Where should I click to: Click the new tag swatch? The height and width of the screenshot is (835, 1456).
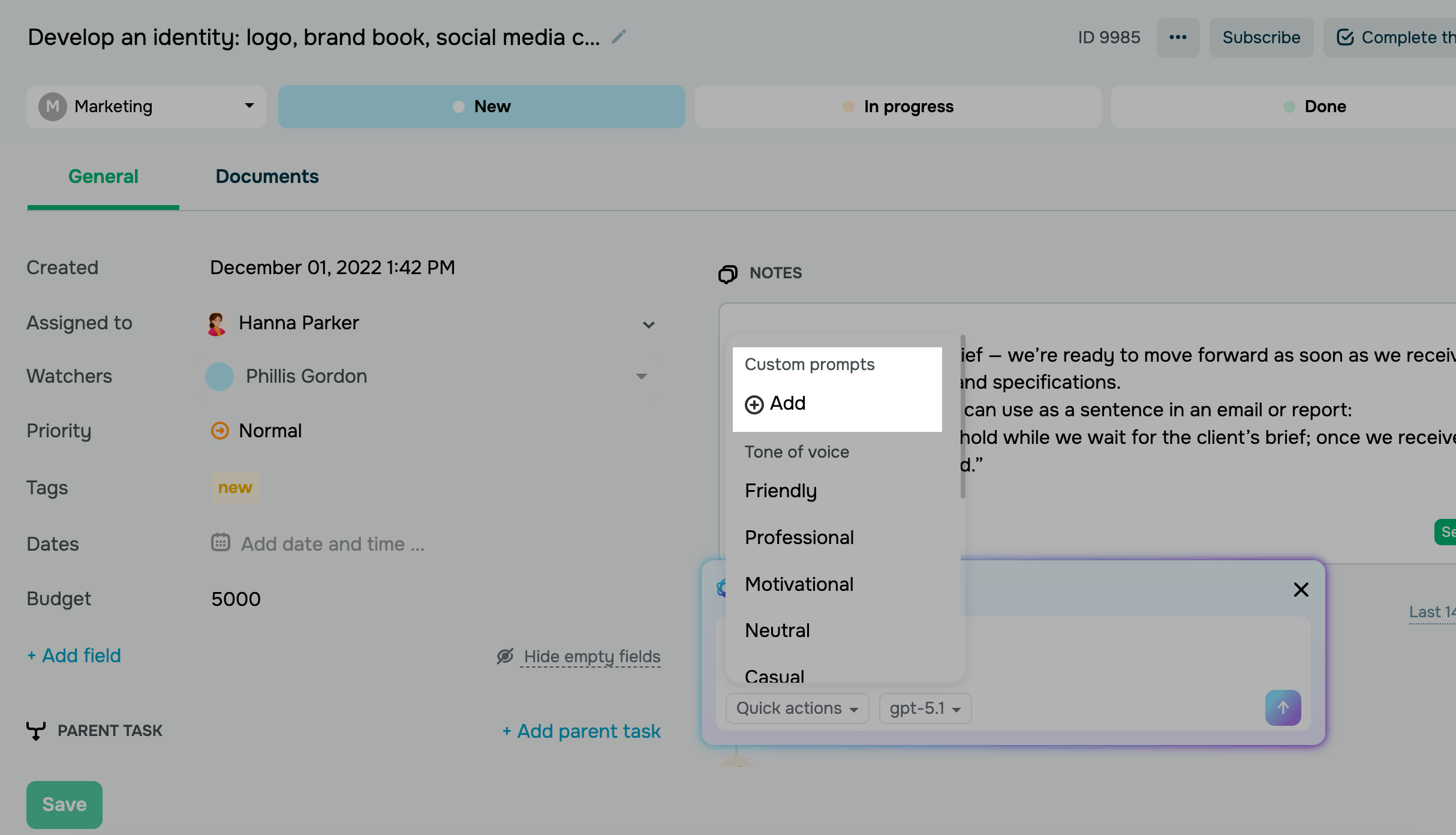[235, 488]
